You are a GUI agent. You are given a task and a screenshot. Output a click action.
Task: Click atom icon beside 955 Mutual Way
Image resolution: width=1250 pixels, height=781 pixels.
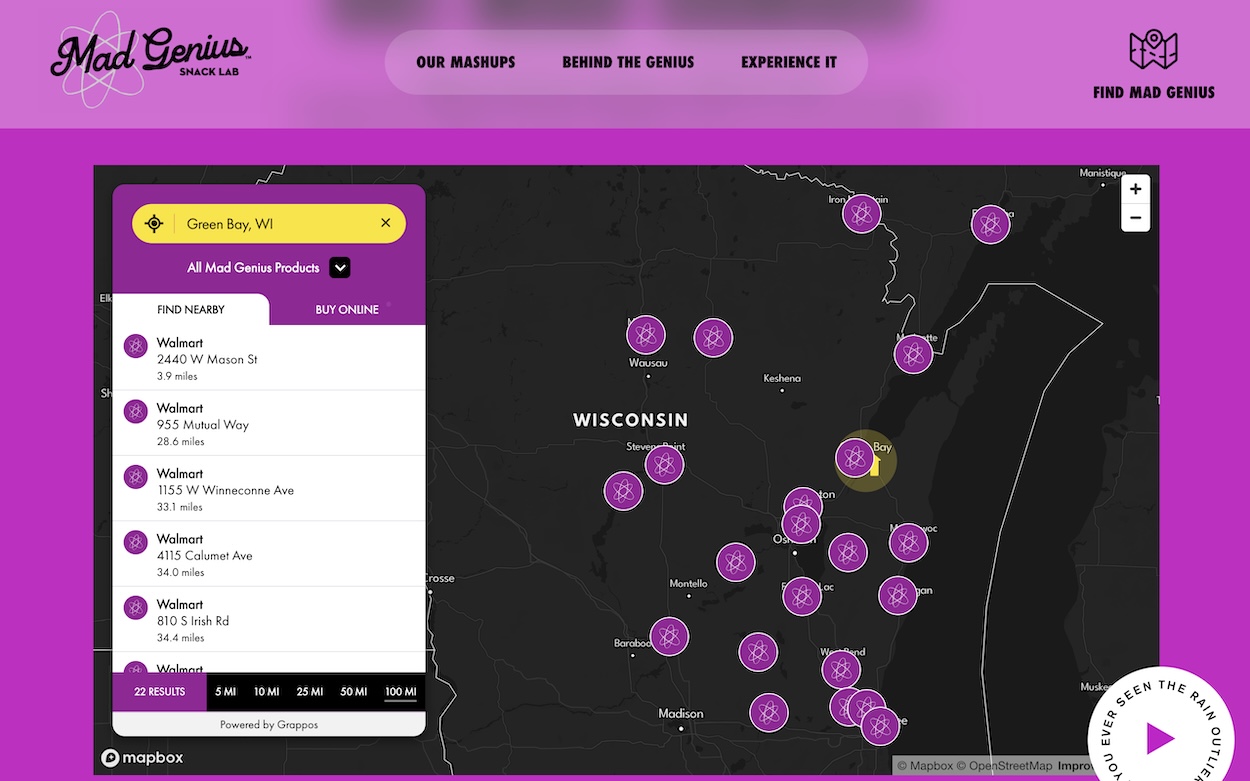click(x=136, y=411)
